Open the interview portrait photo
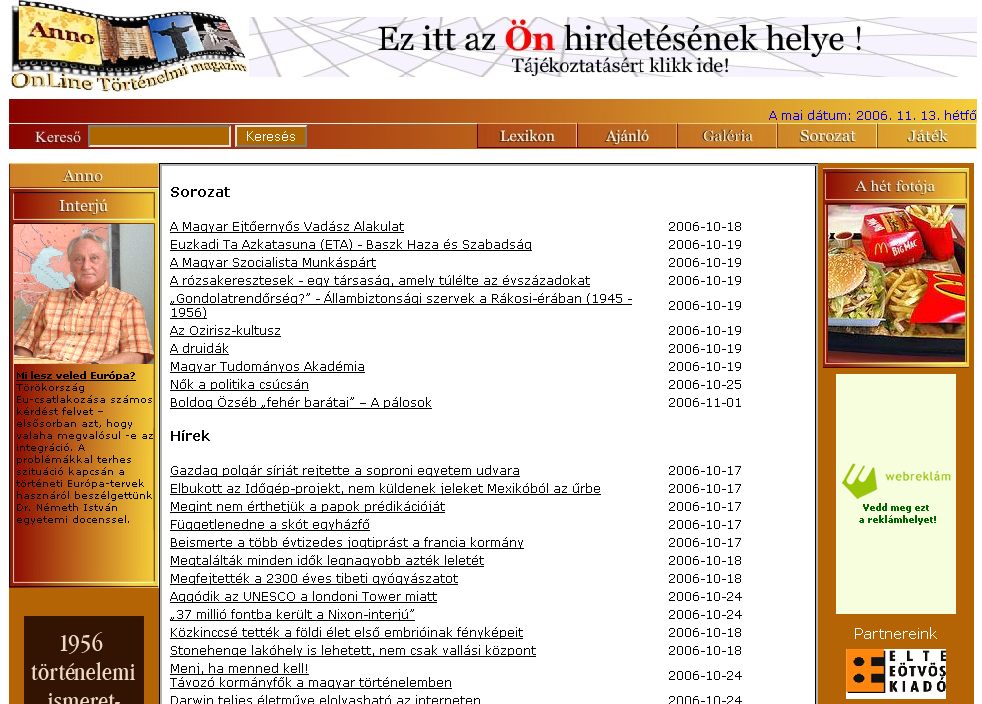This screenshot has height=704, width=982. (83, 294)
